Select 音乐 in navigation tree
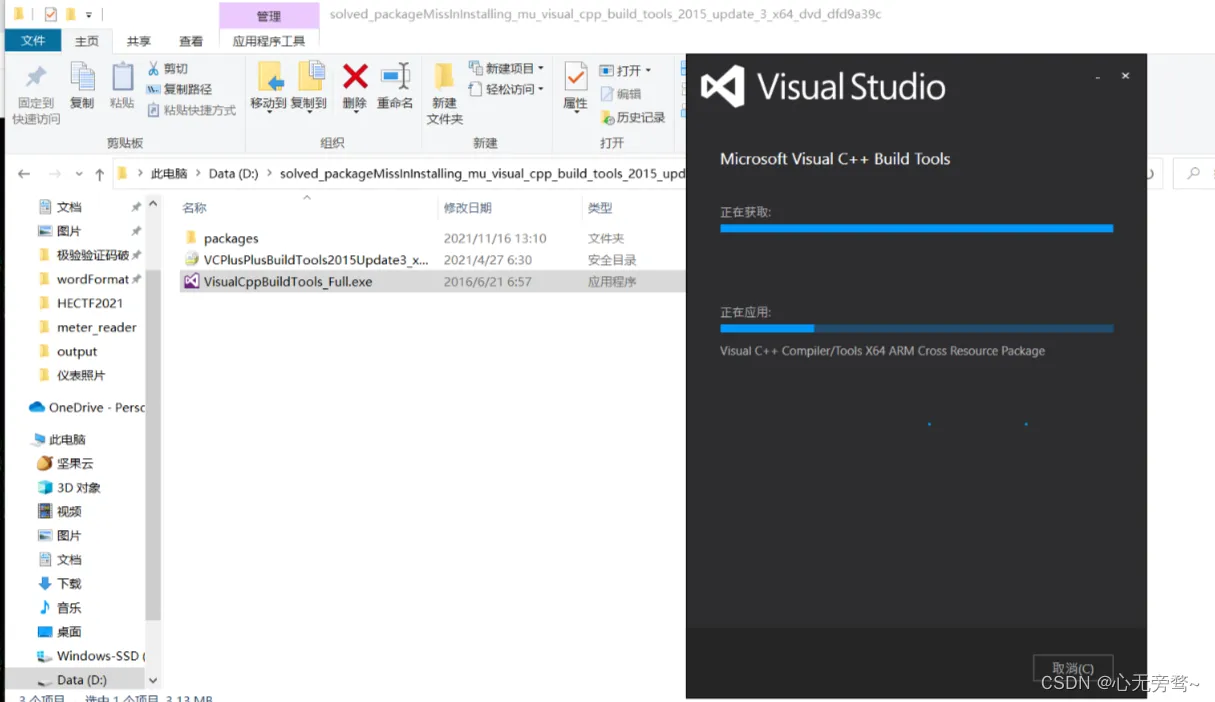The image size is (1215, 702). (69, 608)
